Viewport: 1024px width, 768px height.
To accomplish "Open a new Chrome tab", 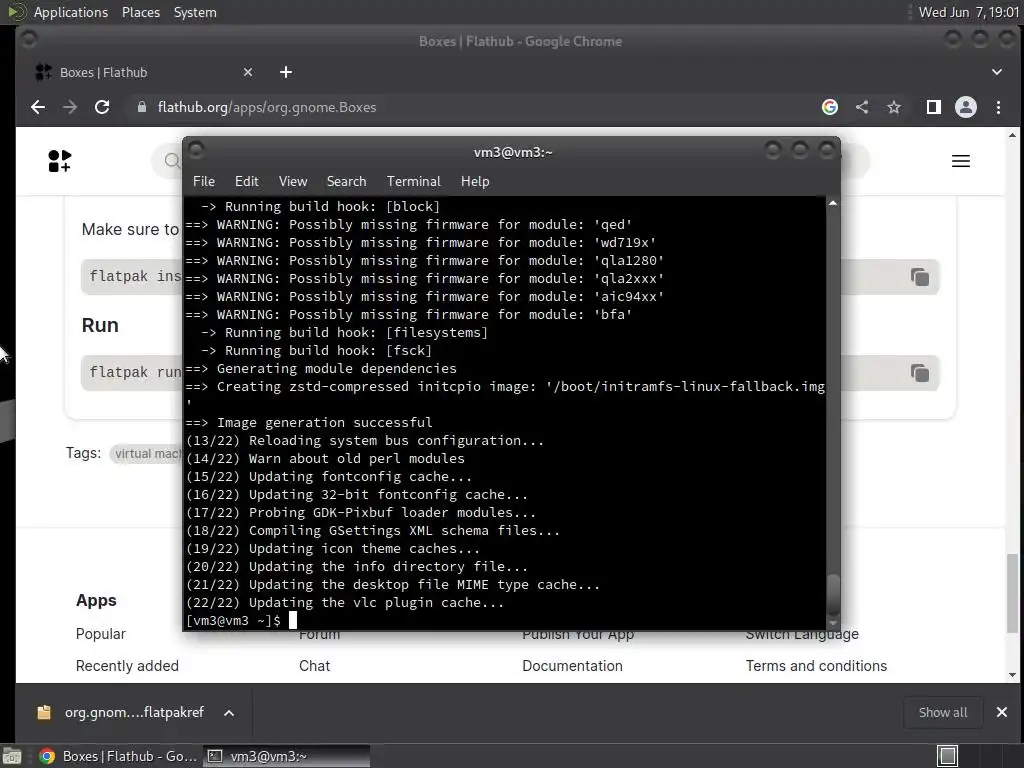I will (286, 72).
